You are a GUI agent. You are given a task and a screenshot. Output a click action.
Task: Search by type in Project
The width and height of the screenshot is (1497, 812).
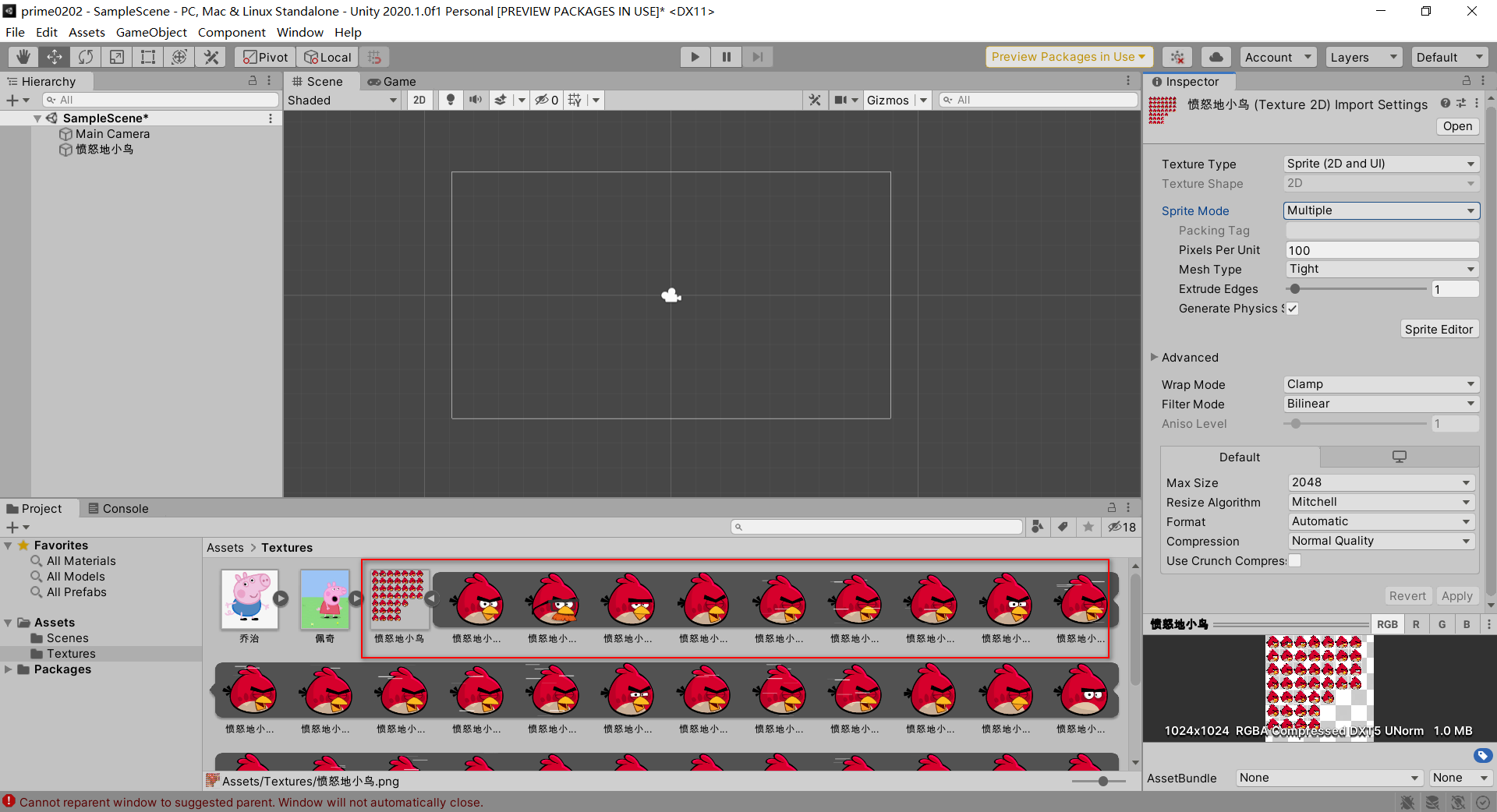click(x=1037, y=527)
